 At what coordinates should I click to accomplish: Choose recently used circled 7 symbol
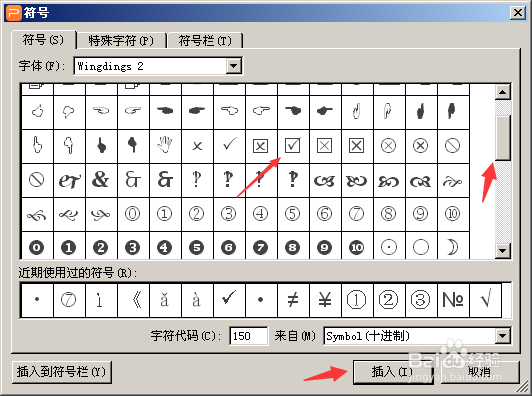click(69, 300)
